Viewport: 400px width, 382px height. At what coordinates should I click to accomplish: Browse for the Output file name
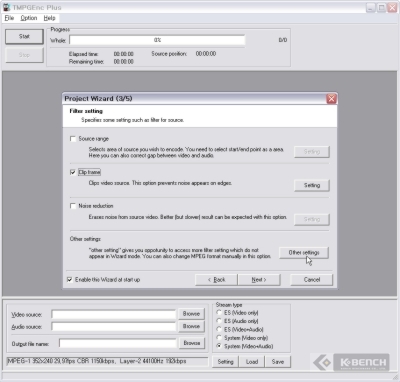[192, 343]
